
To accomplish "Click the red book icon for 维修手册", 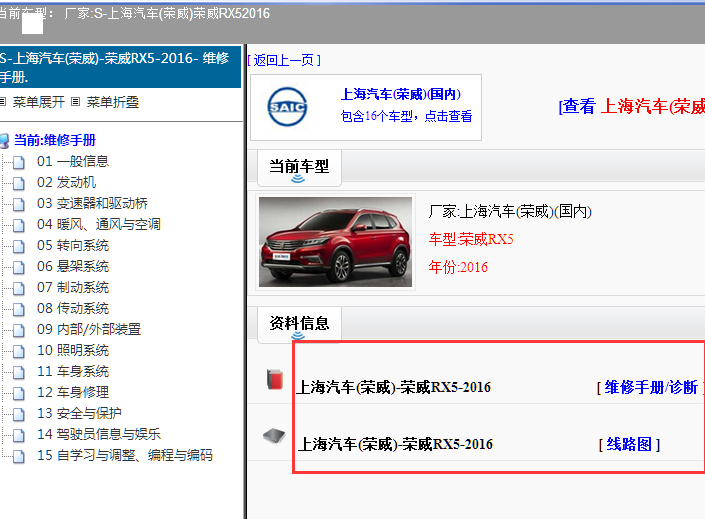I will tap(275, 379).
